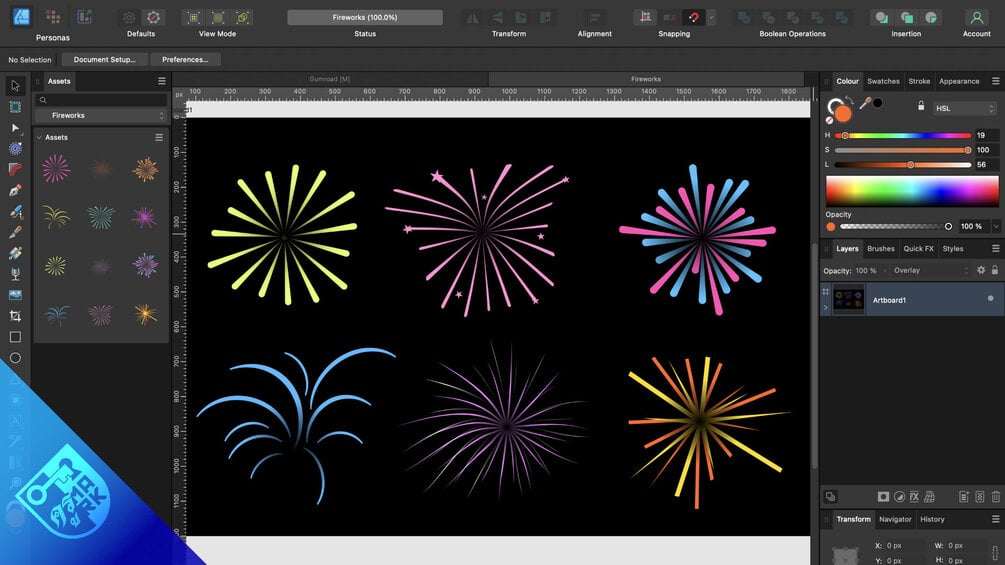The image size is (1005, 565).
Task: Select the Corner tool
Action: (15, 170)
